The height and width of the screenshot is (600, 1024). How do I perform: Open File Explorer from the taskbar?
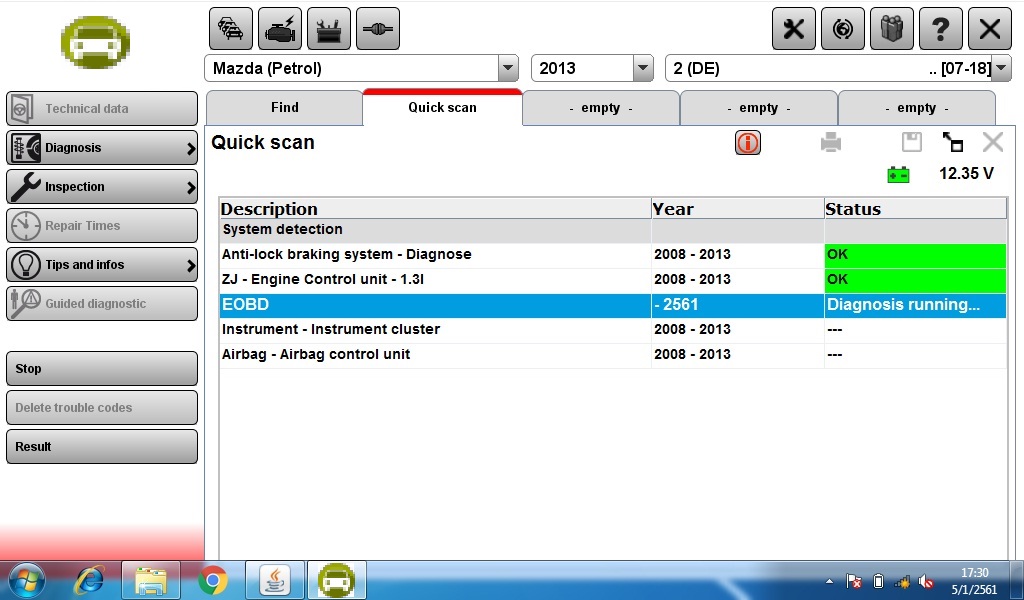(151, 580)
